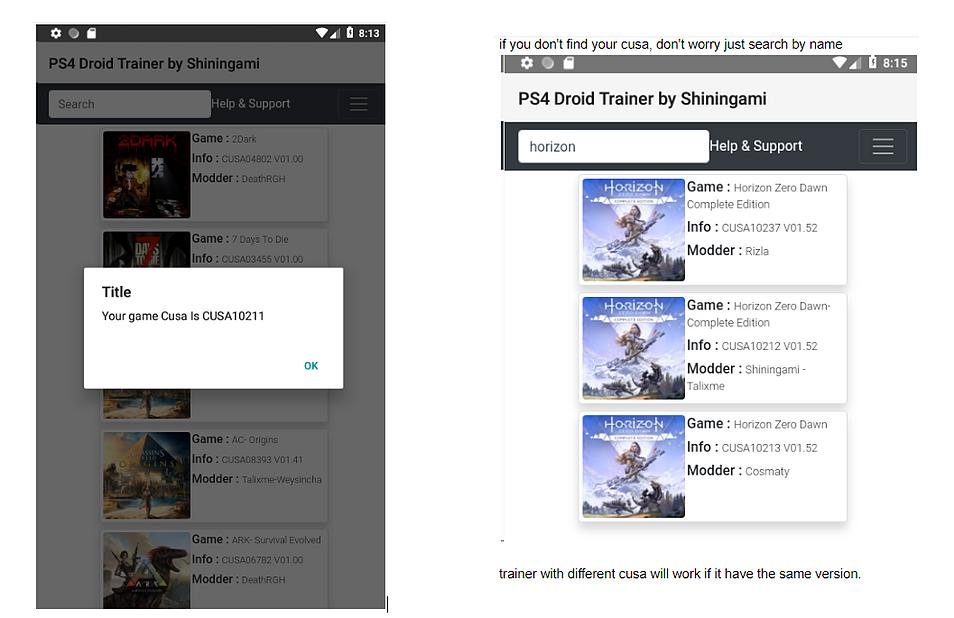Image resolution: width=954 pixels, height=618 pixels.
Task: Tap circle icon in right status bar
Action: pyautogui.click(x=547, y=63)
